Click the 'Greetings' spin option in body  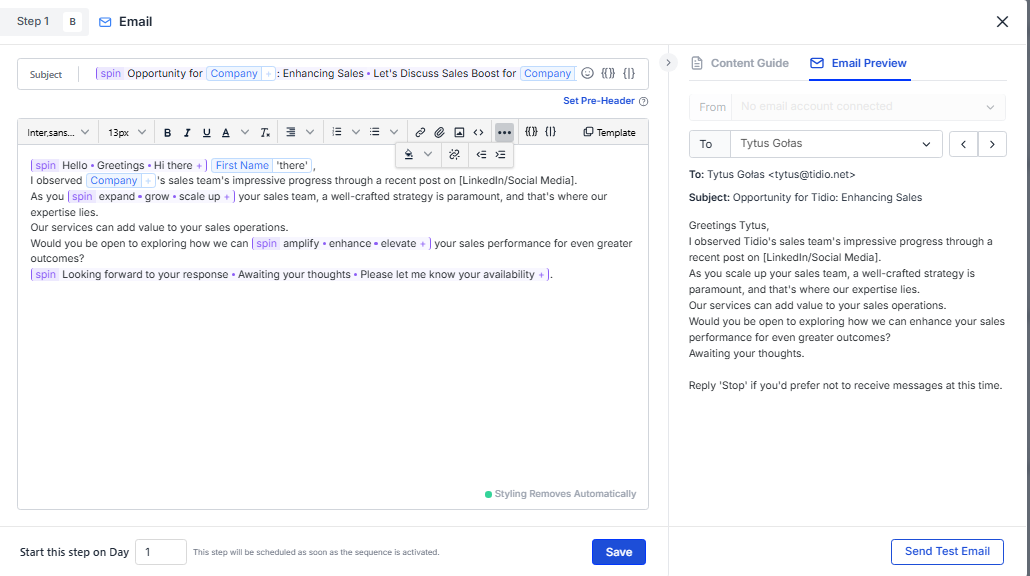120,166
